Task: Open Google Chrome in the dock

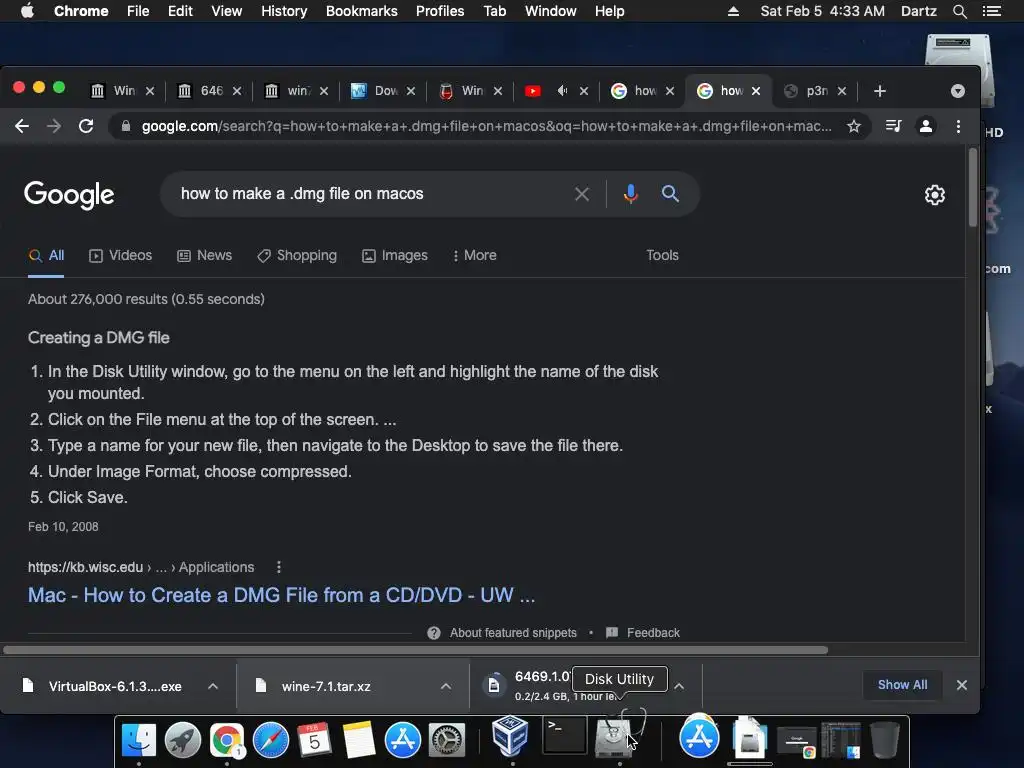Action: (227, 739)
